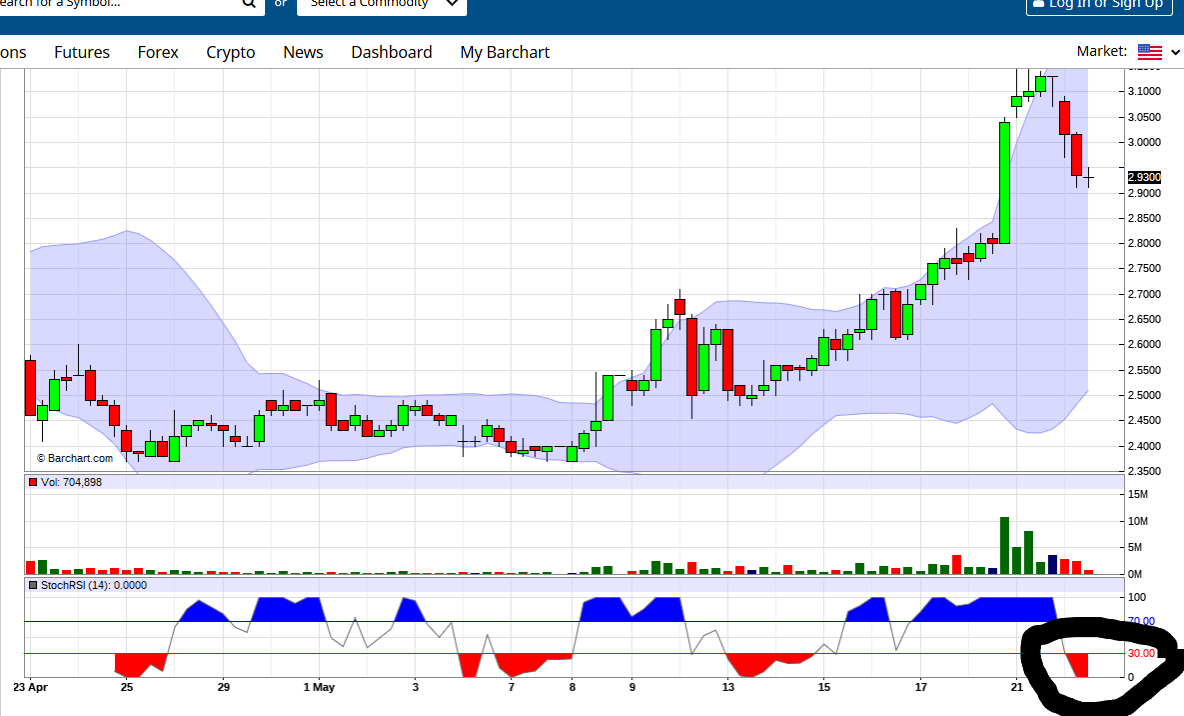Switch to the Futures section
1184x716 pixels.
(81, 52)
